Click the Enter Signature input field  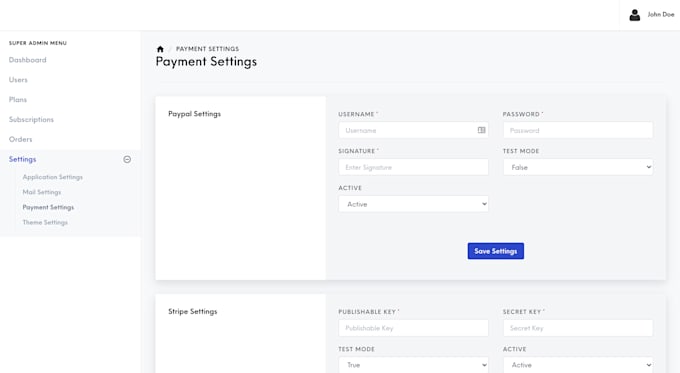pyautogui.click(x=413, y=167)
